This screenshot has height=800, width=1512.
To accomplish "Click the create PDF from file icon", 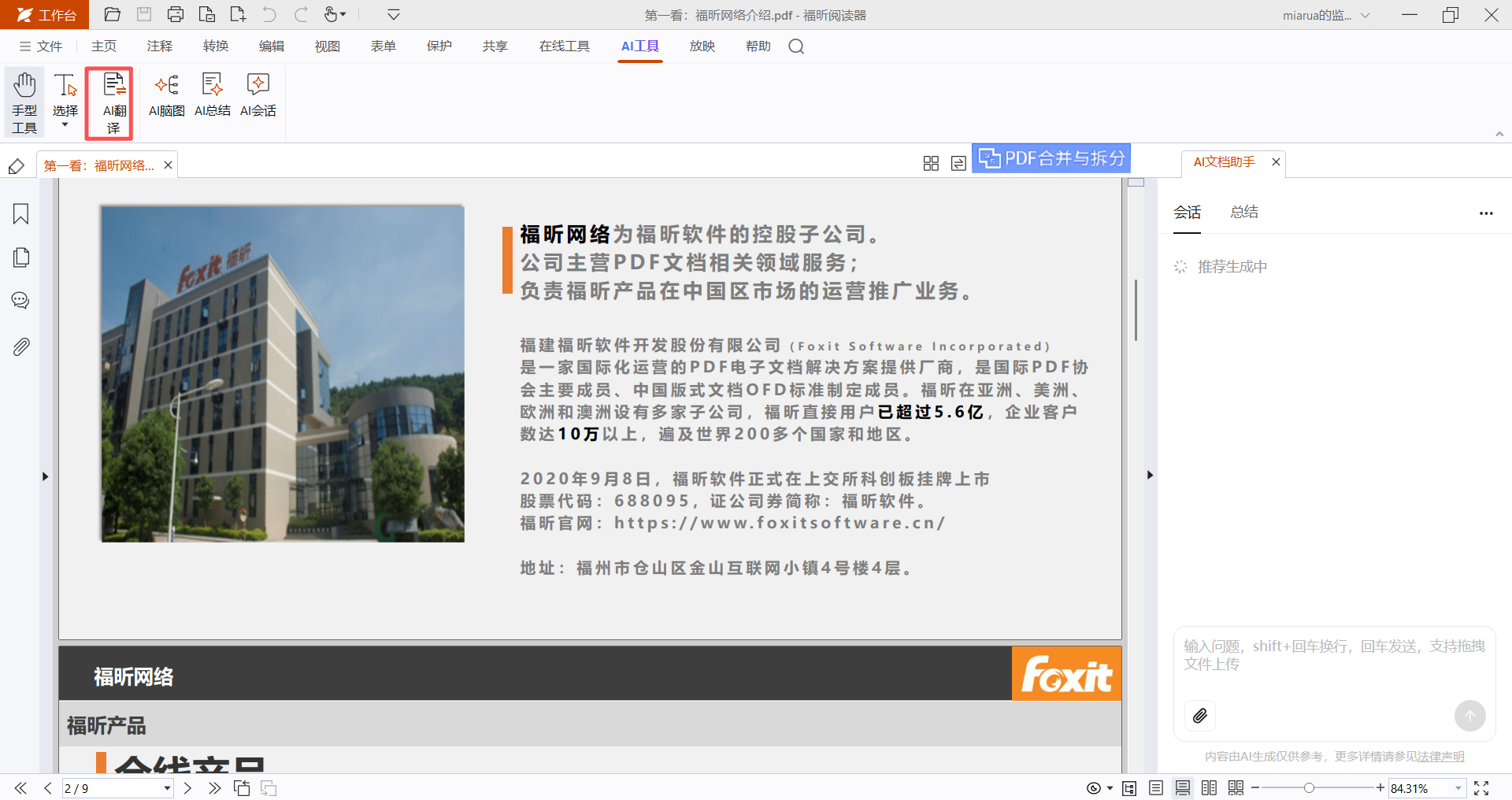I will [x=207, y=14].
